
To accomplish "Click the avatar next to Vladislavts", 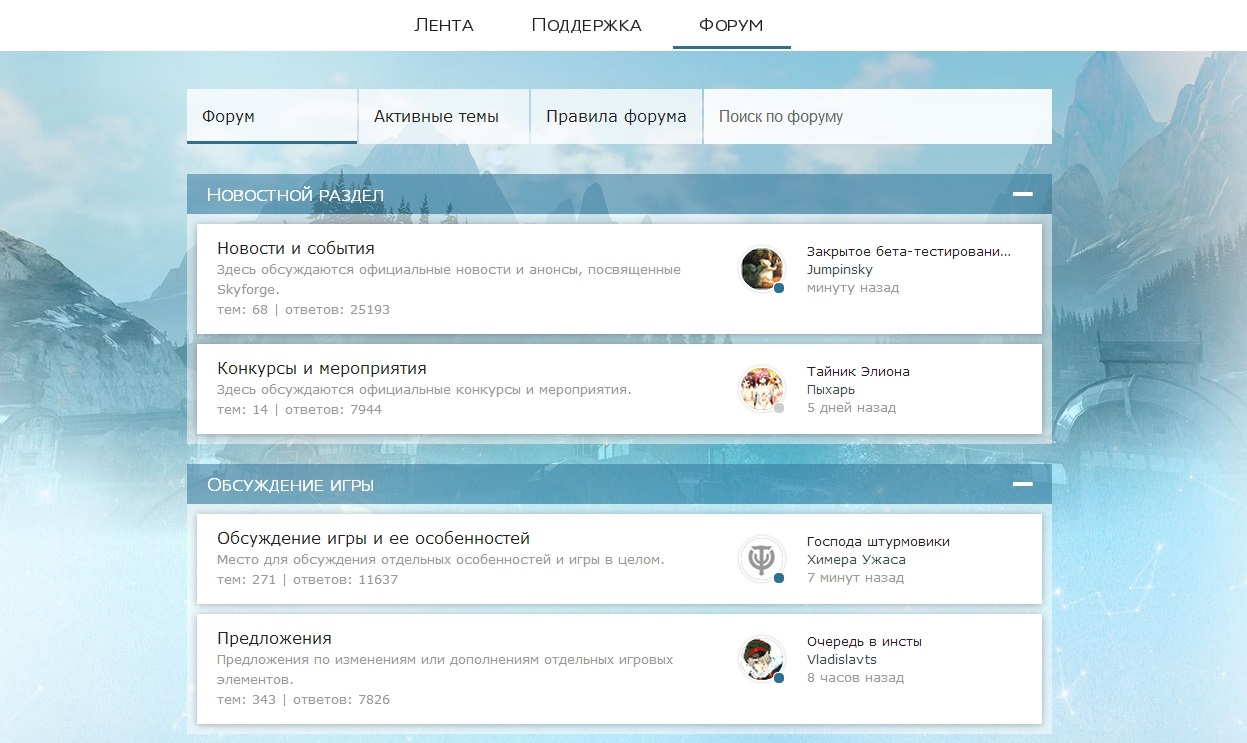I will (x=762, y=659).
